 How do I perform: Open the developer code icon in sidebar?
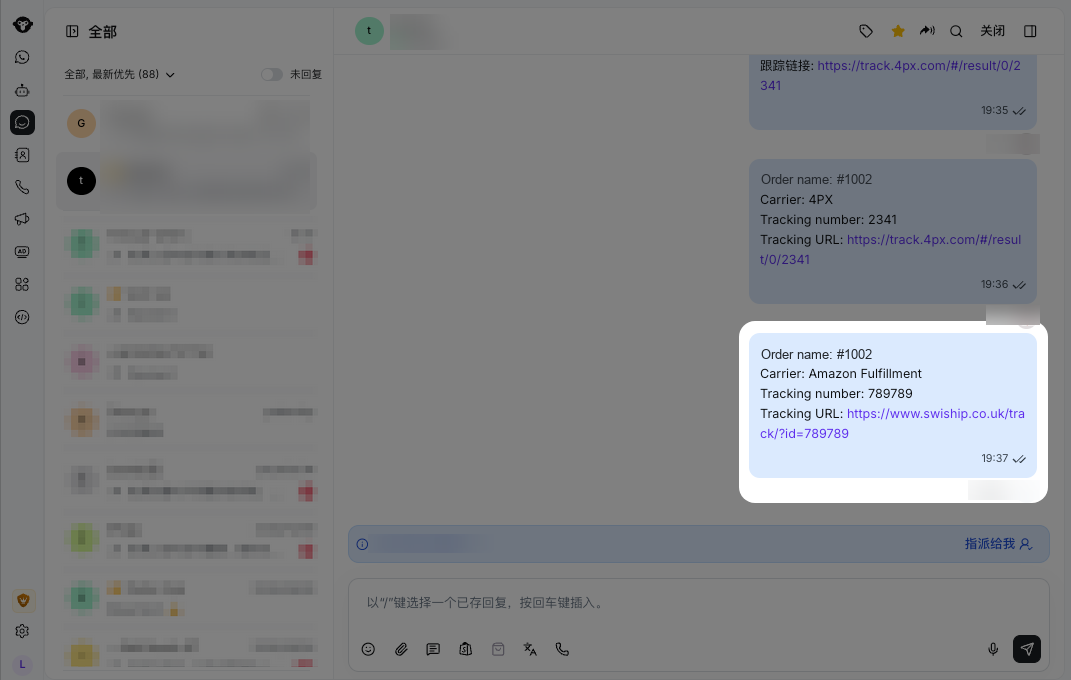click(x=22, y=317)
